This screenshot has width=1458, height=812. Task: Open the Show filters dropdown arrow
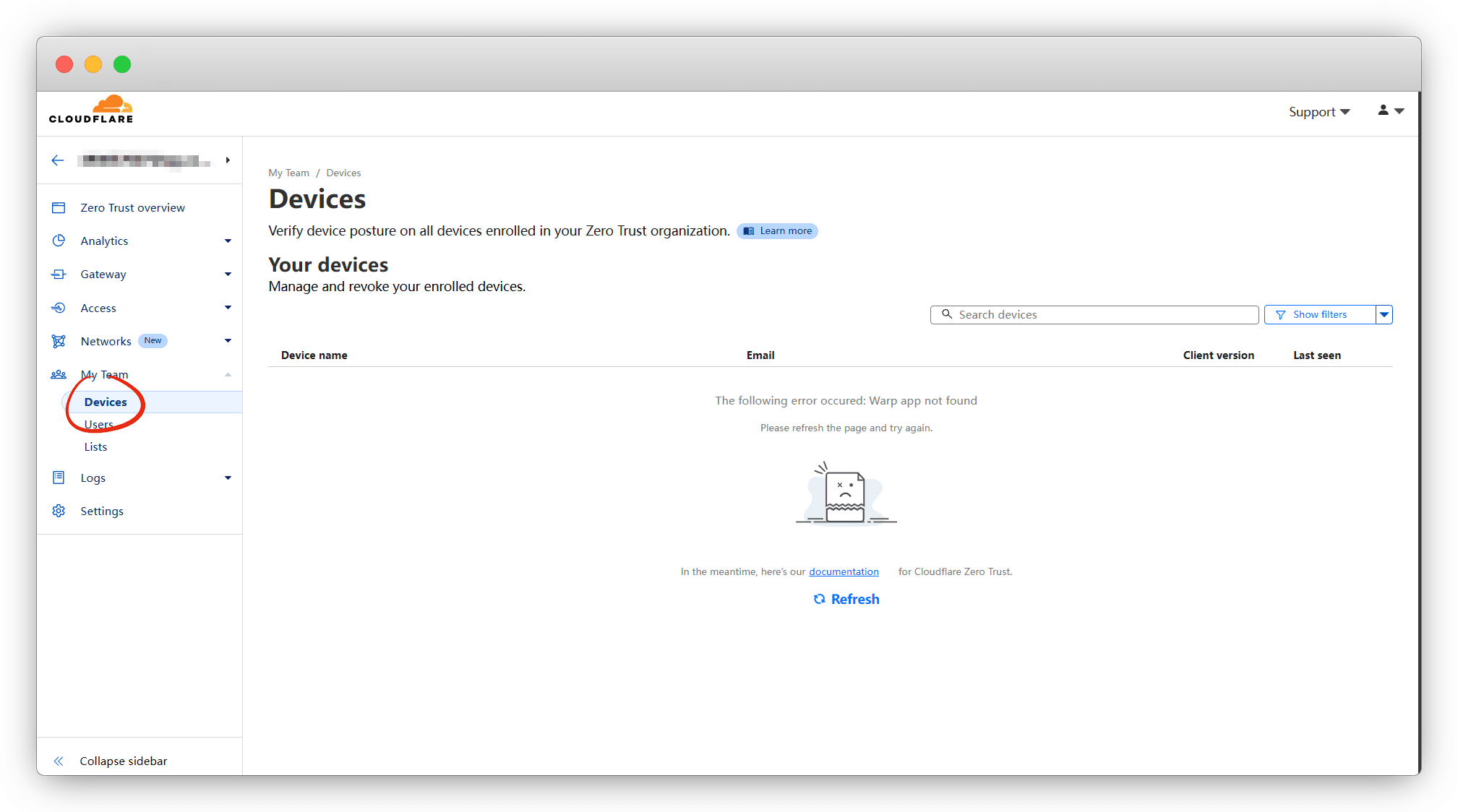(x=1384, y=314)
